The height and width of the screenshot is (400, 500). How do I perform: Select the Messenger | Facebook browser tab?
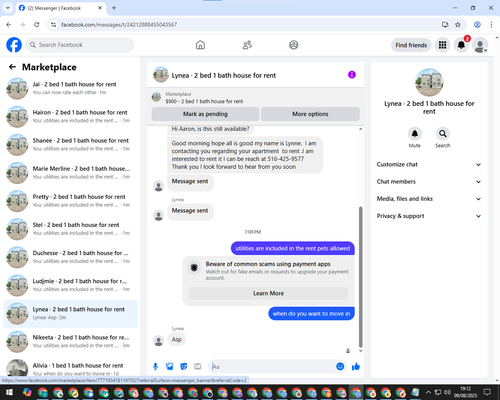pyautogui.click(x=61, y=8)
